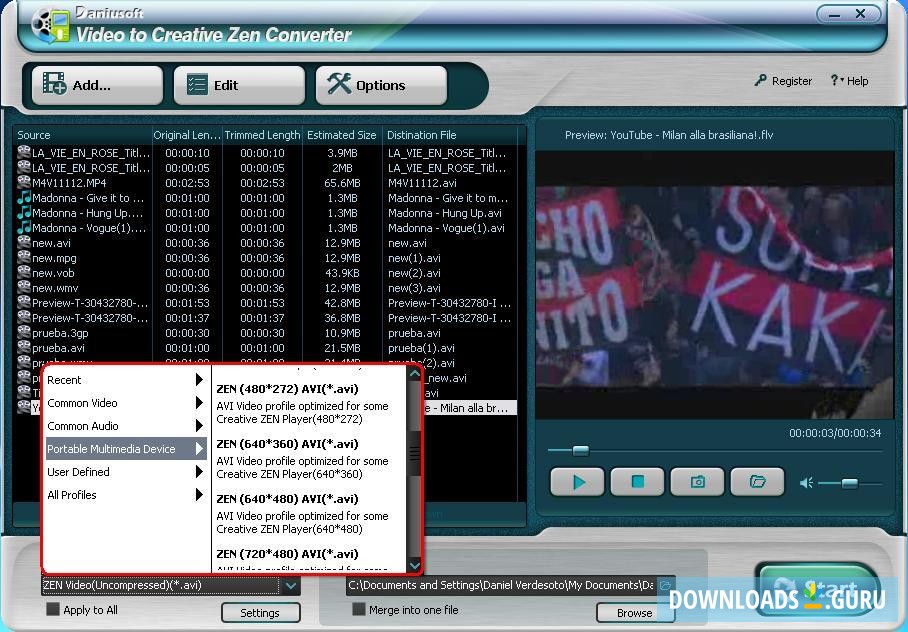Screen dimensions: 908x632
Task: Play the preview video
Action: (577, 481)
